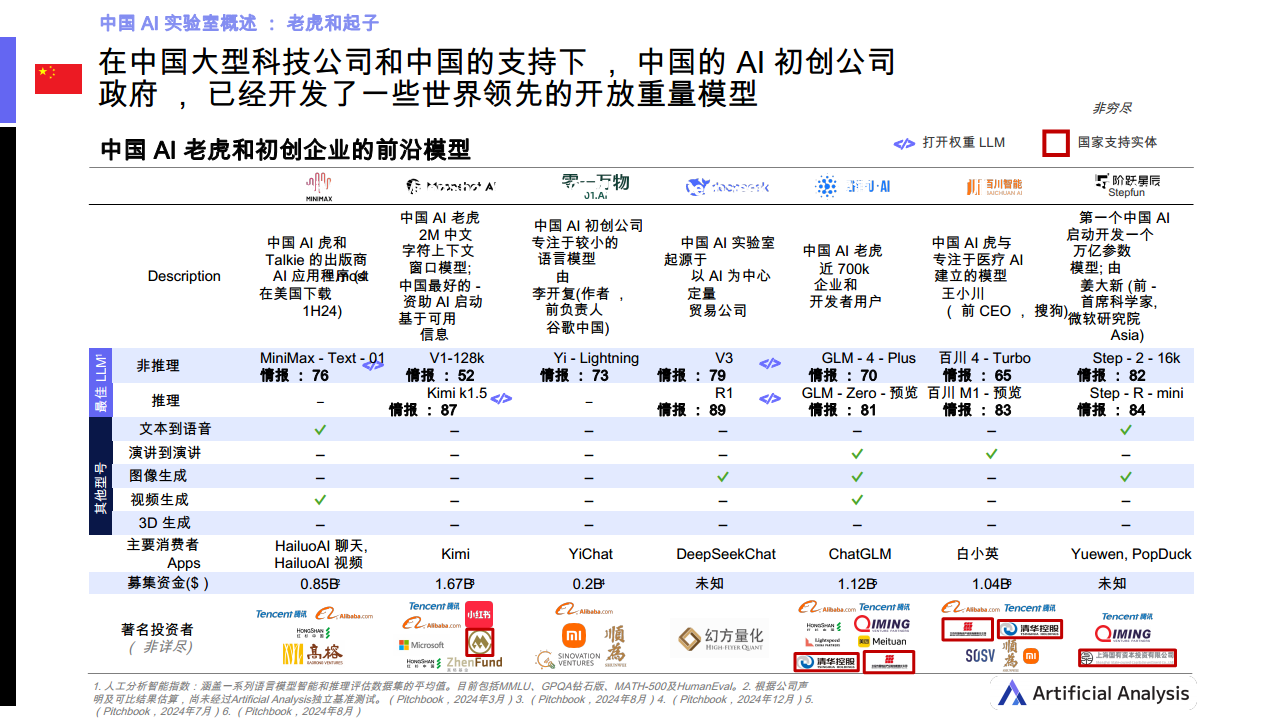Viewport: 1280px width, 720px height.
Task: Click the Zhipu AI header logo
Action: coord(852,186)
